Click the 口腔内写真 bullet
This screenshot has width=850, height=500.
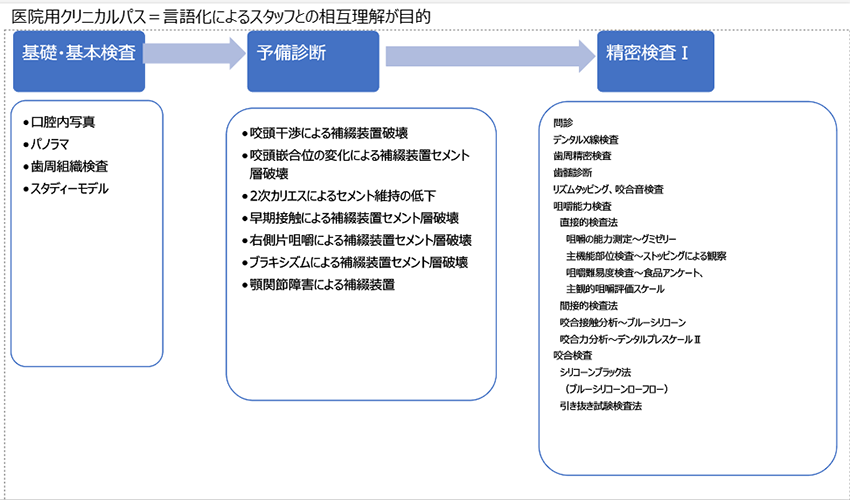click(x=59, y=122)
